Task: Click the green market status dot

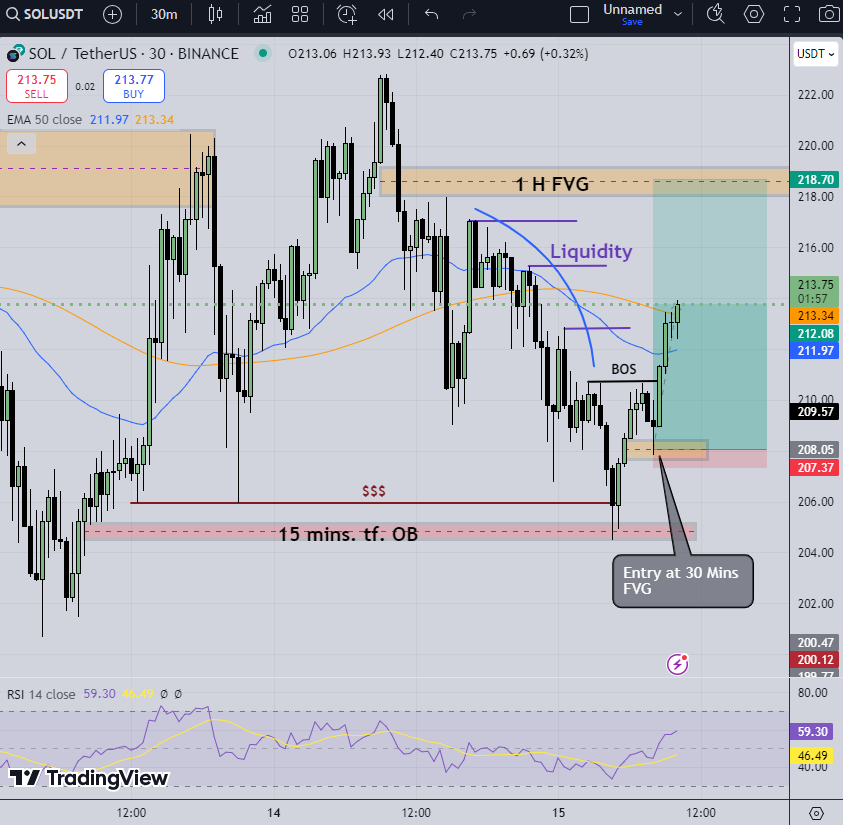Action: (x=263, y=53)
